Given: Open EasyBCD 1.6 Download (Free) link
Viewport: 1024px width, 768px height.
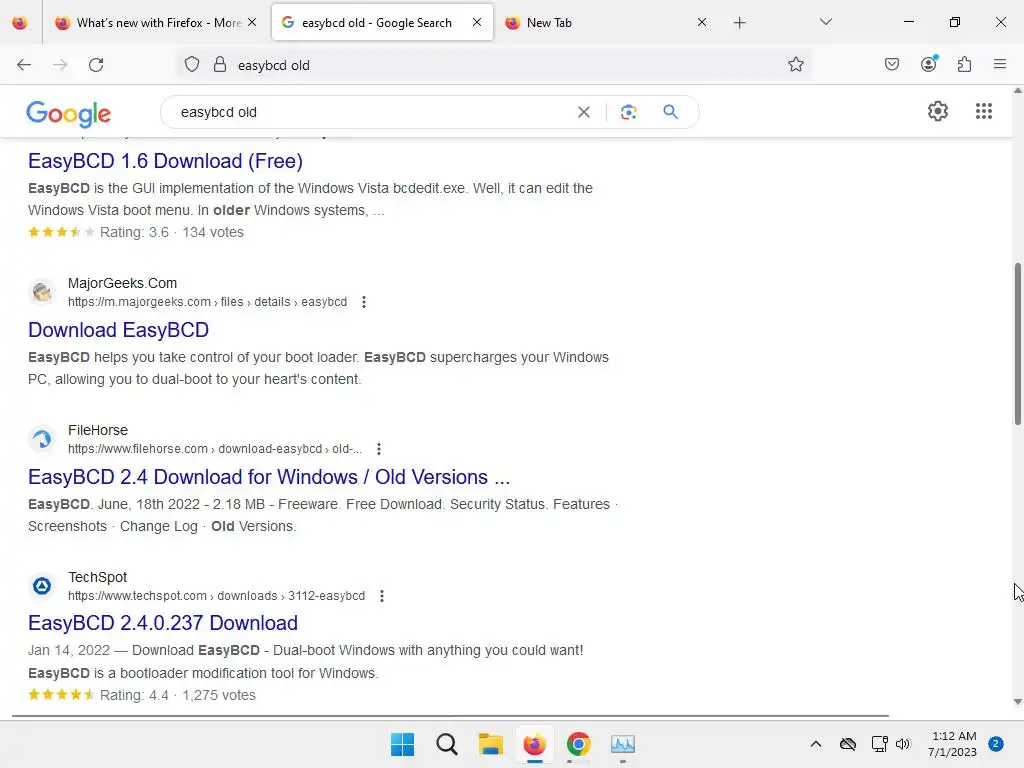Looking at the screenshot, I should coord(165,161).
